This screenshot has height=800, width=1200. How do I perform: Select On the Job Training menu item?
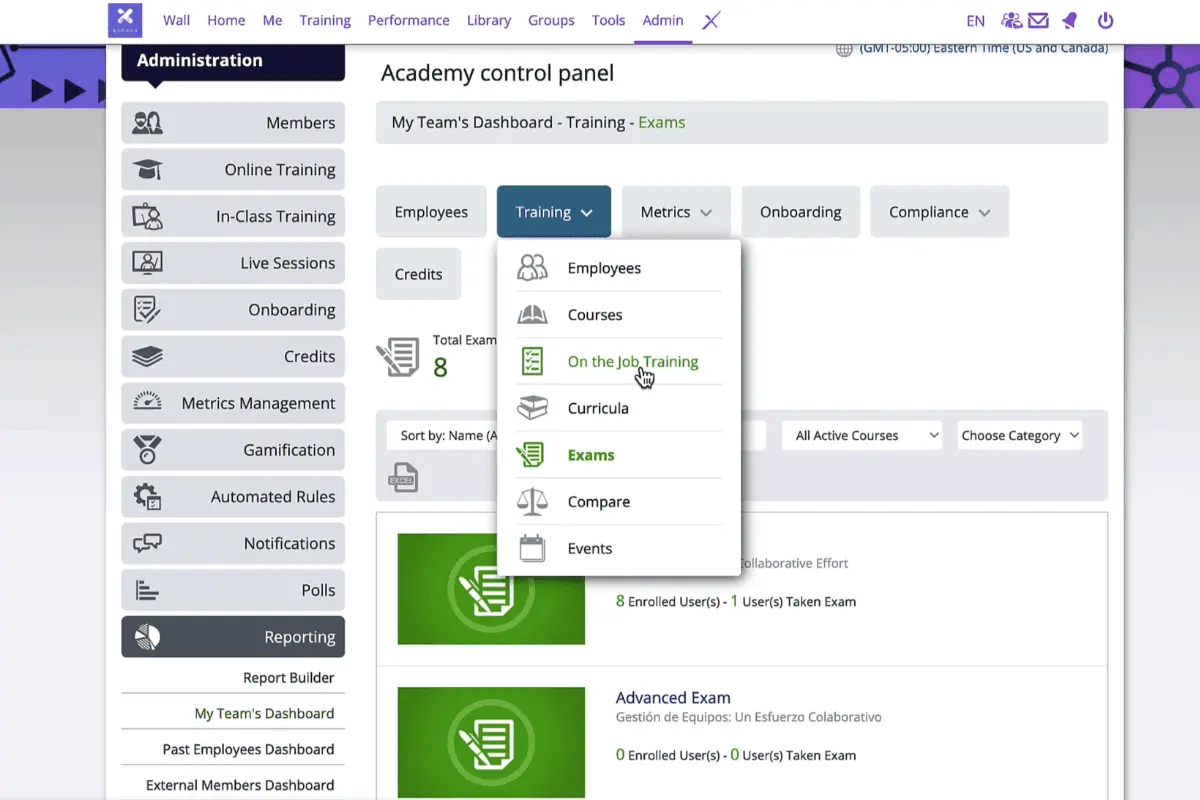coord(619,362)
